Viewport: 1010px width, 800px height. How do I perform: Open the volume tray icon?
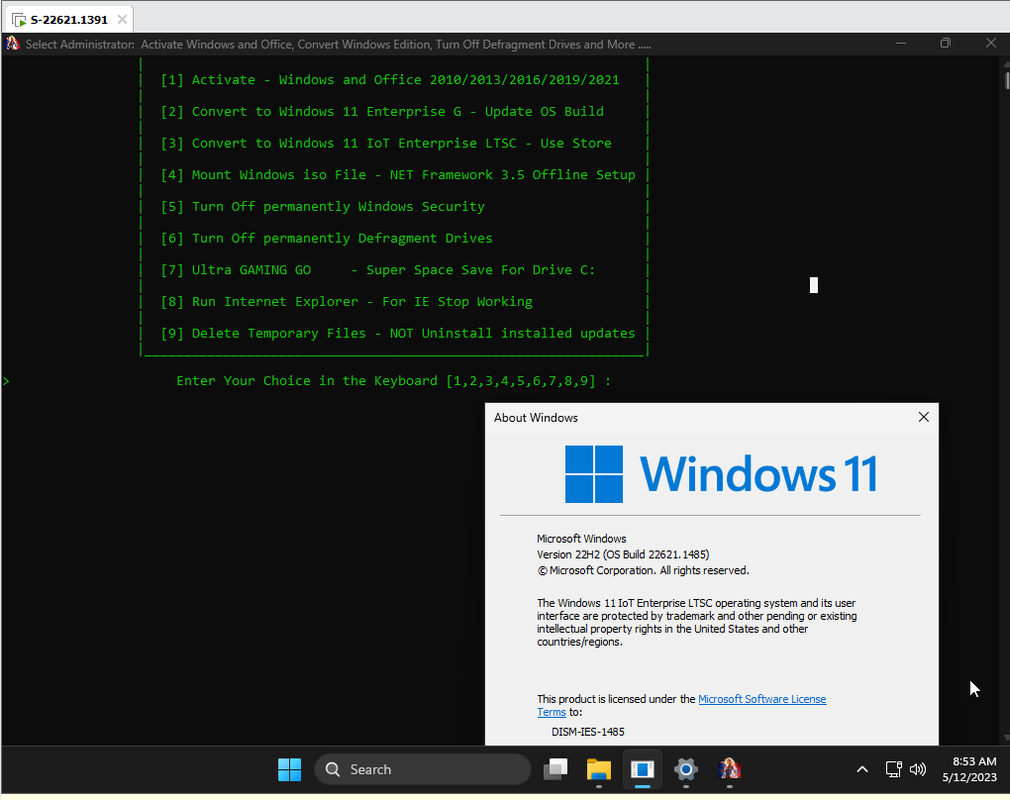pos(918,769)
